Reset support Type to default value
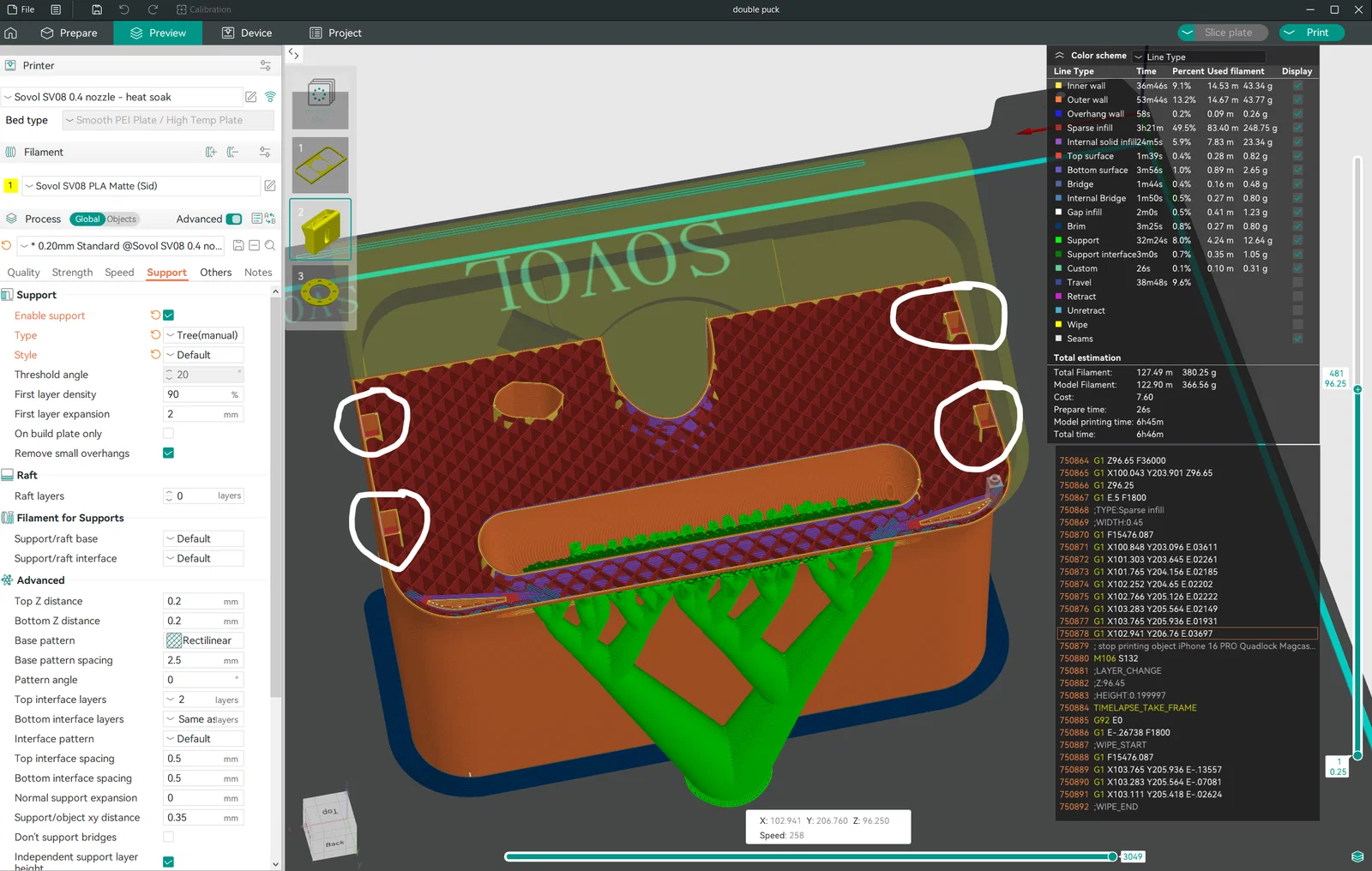Viewport: 1372px width, 871px height. [x=155, y=334]
